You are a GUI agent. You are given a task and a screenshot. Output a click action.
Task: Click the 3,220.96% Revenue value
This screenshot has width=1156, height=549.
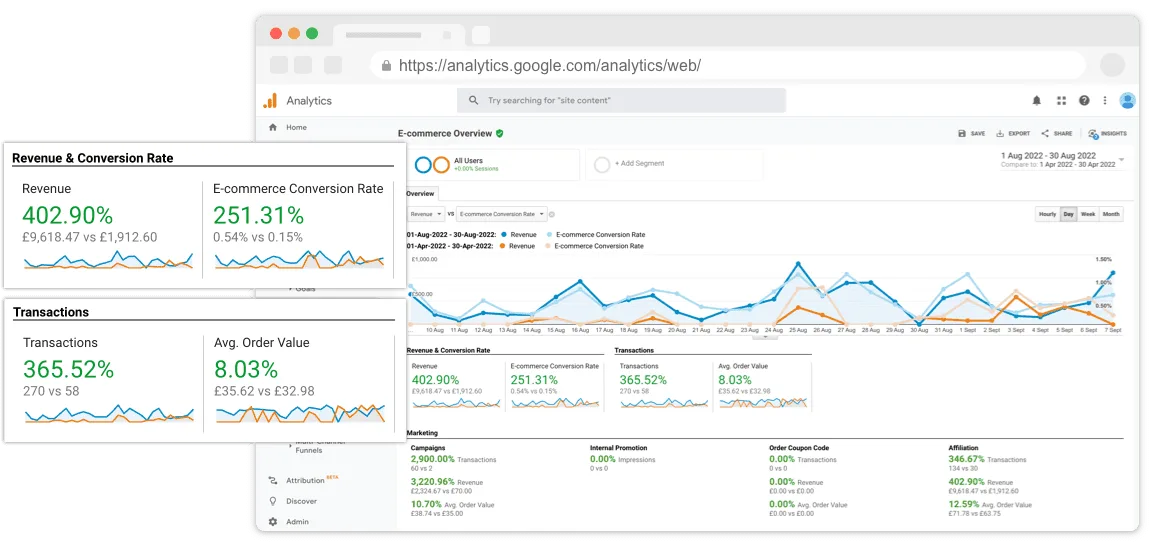433,481
